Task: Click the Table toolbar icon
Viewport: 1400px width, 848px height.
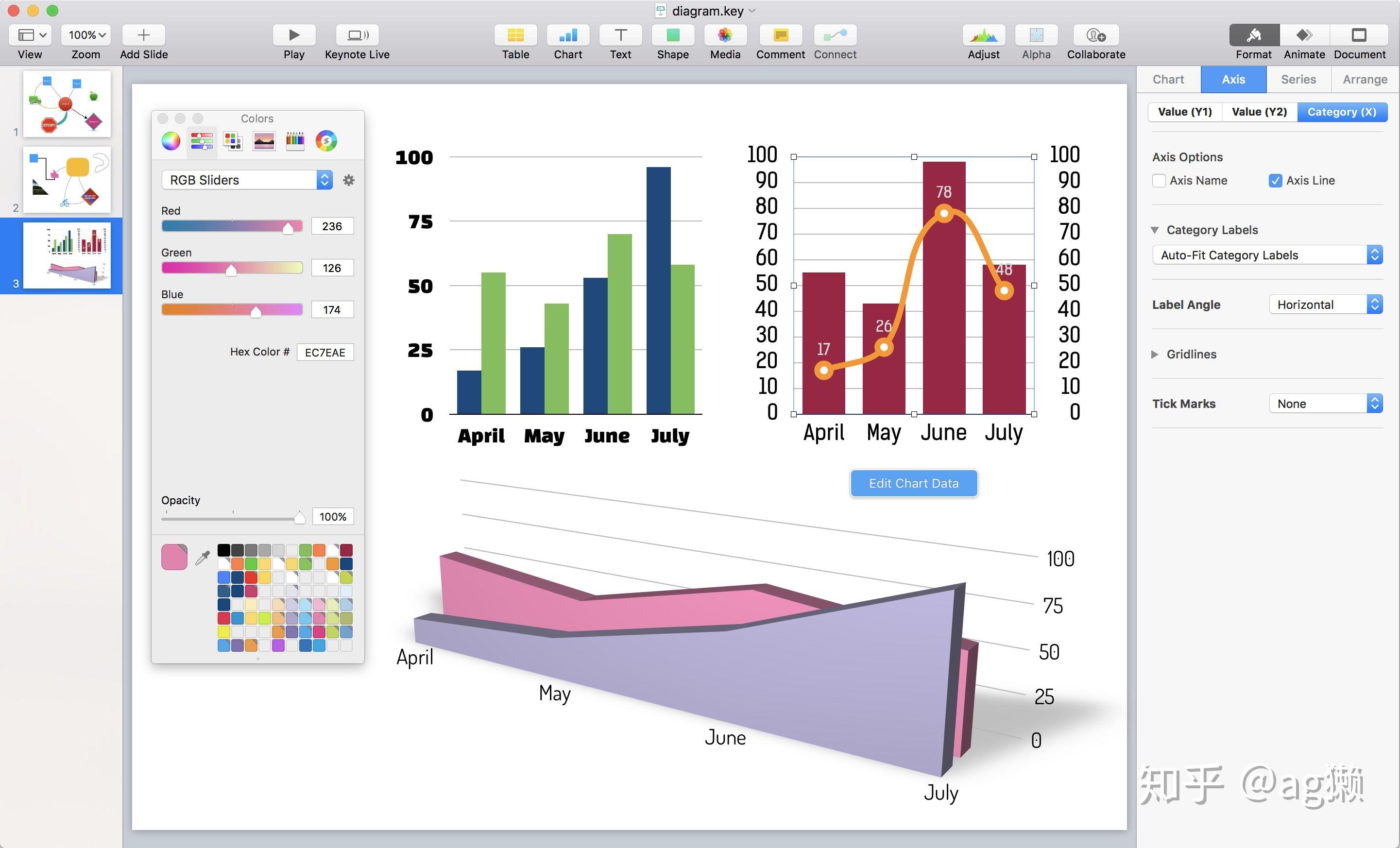Action: (x=515, y=35)
